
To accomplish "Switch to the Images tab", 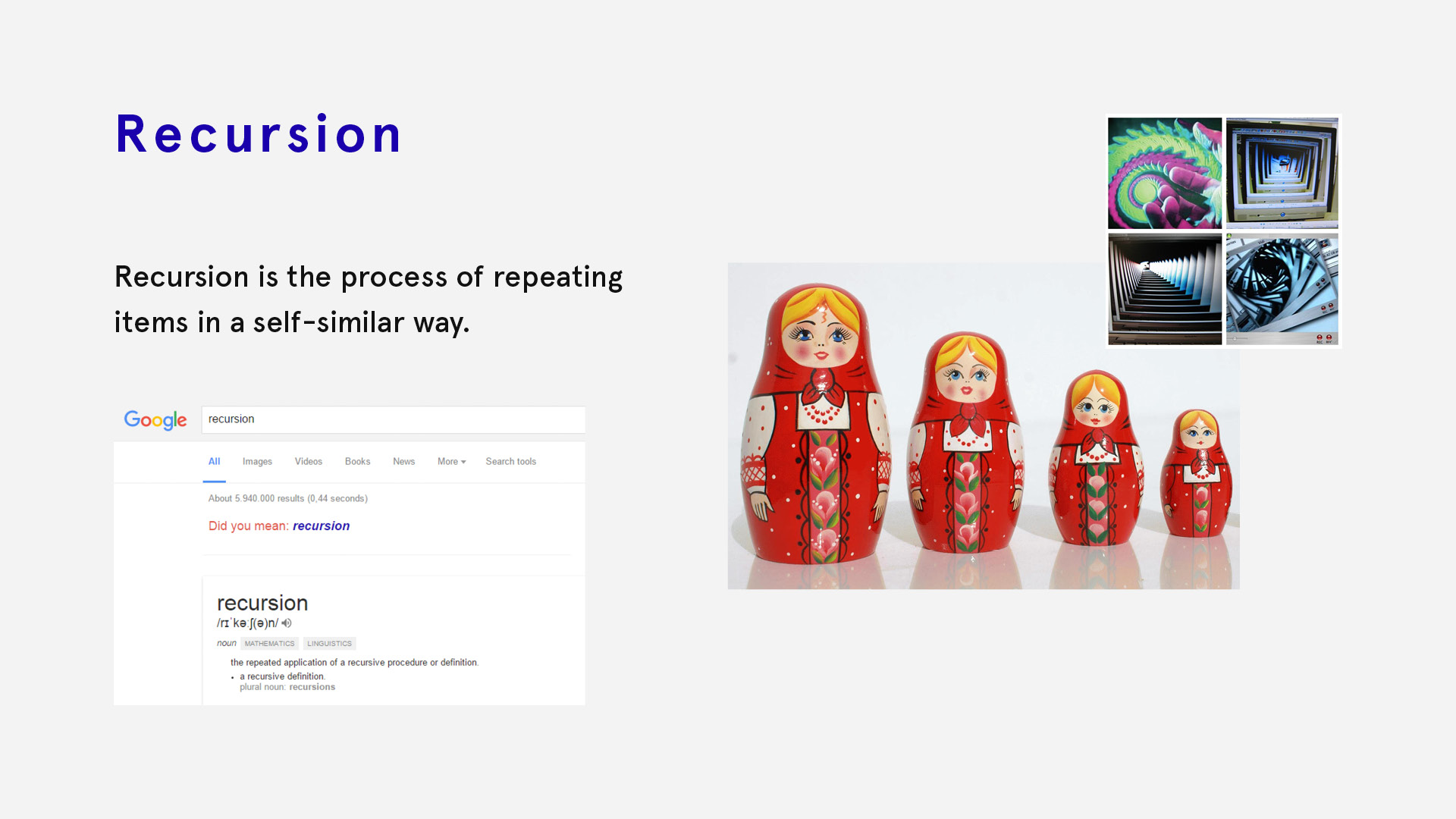I will coord(257,462).
